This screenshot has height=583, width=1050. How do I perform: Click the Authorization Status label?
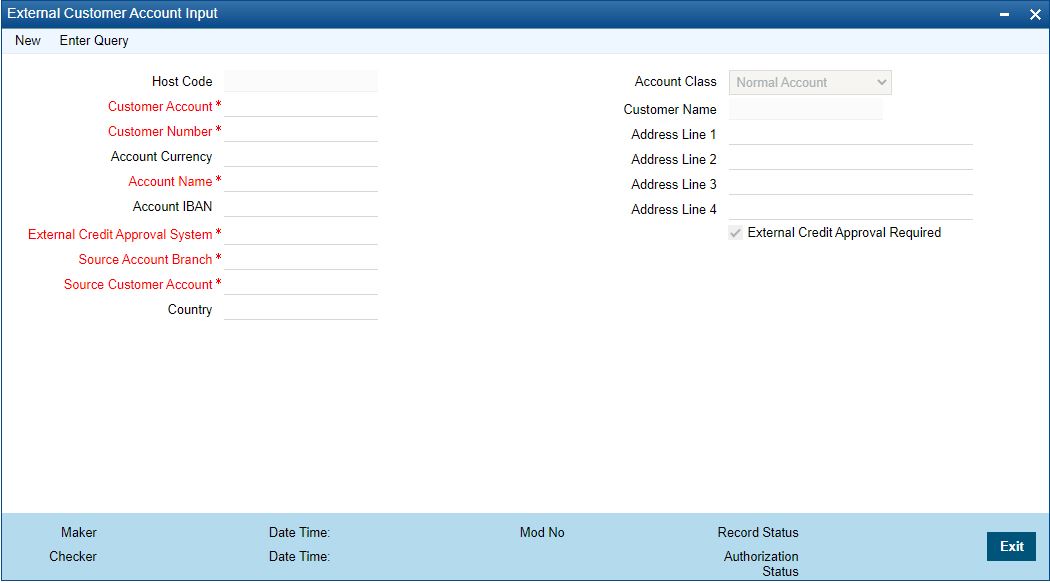(x=761, y=564)
